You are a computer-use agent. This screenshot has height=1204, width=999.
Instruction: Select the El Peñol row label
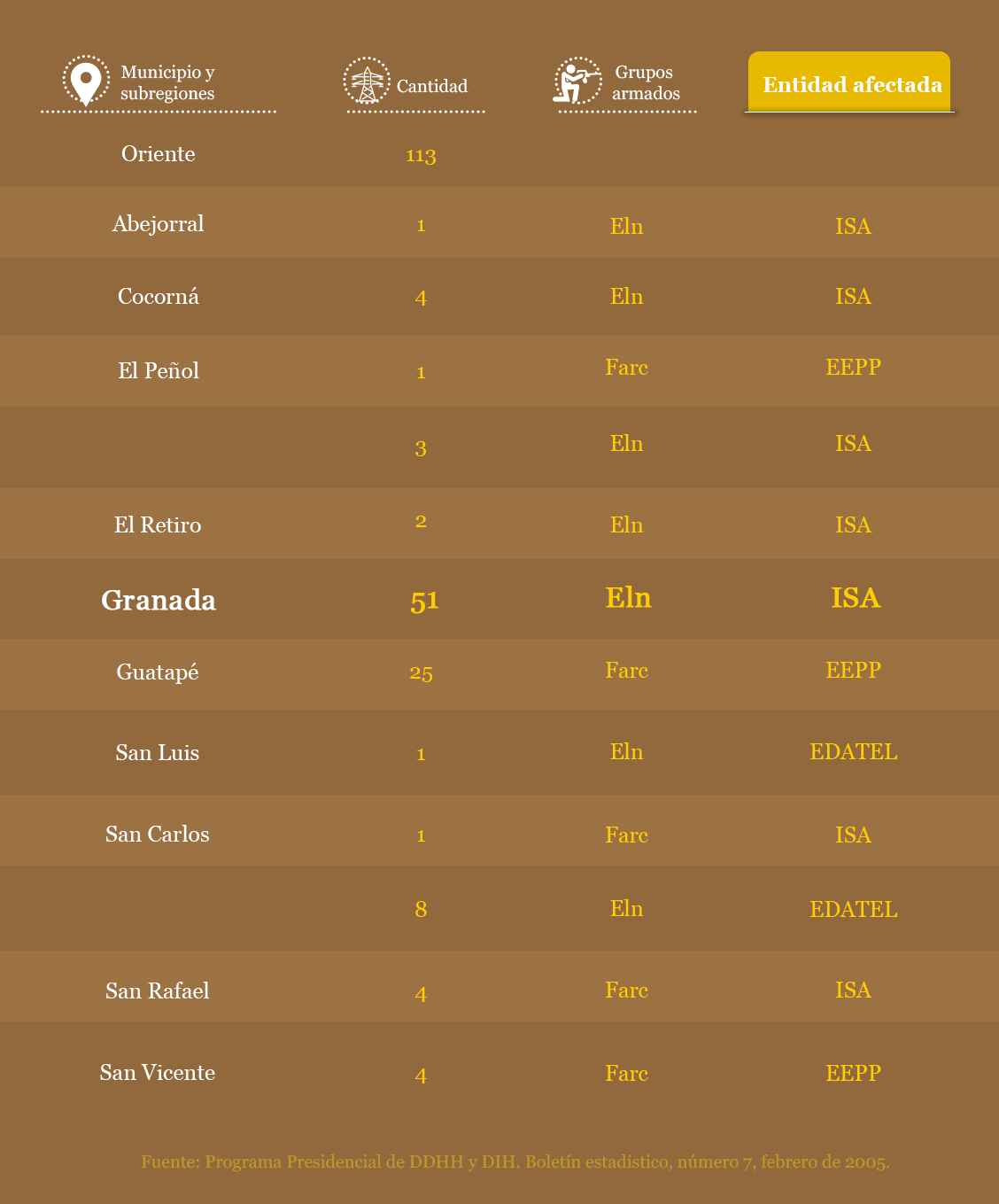point(159,370)
